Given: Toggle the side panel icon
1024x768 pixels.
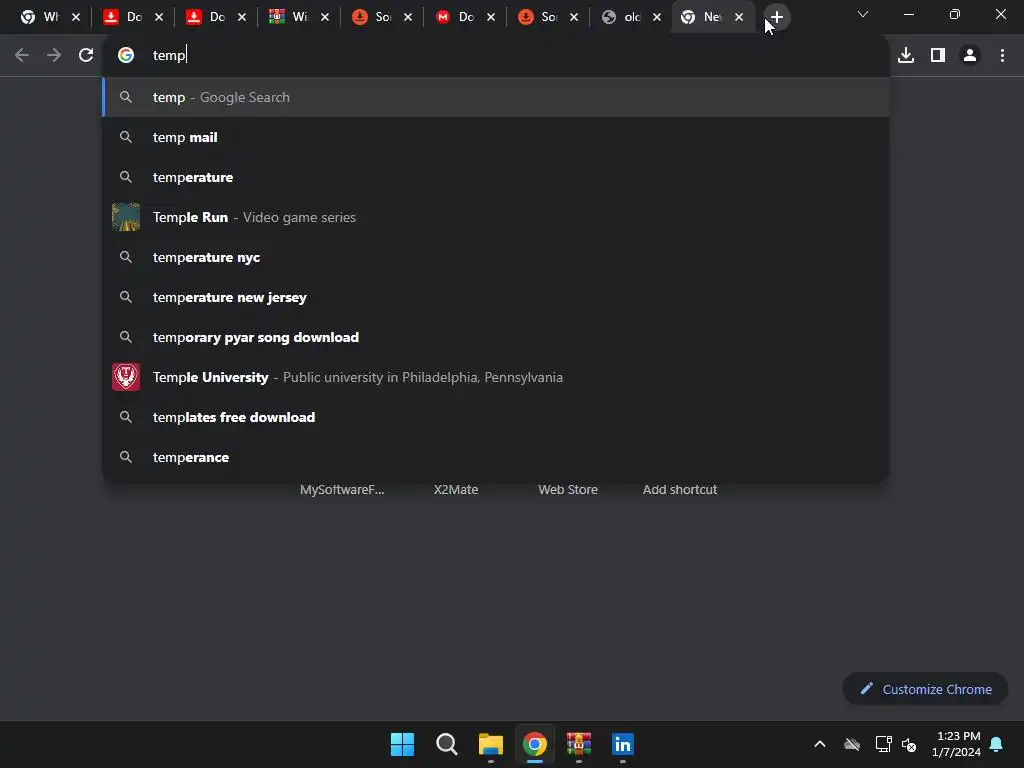Looking at the screenshot, I should click(938, 56).
